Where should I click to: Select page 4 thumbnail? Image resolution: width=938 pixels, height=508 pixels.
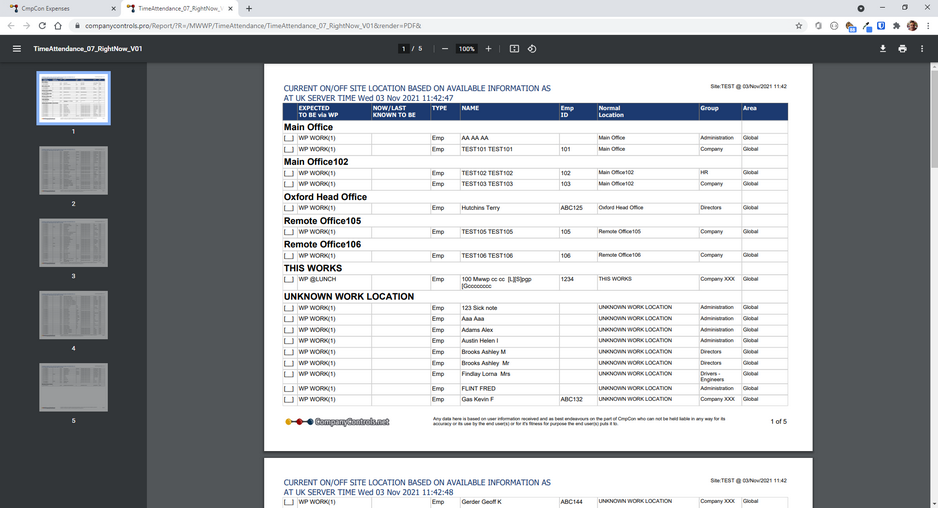74,315
